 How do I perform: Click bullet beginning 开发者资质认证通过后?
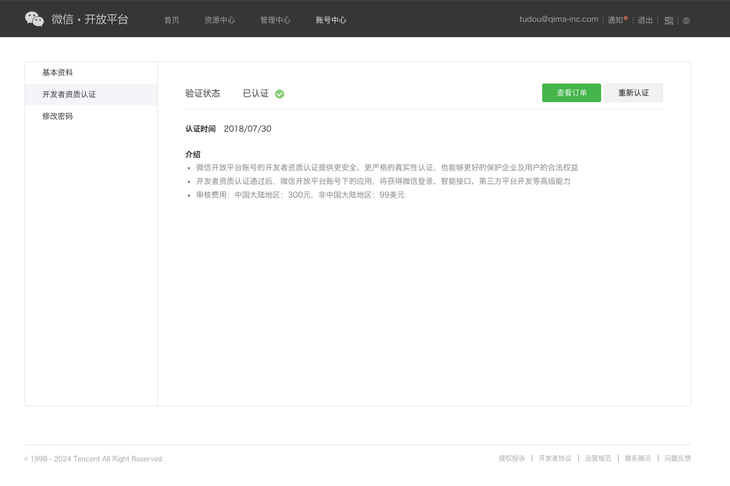[x=383, y=181]
